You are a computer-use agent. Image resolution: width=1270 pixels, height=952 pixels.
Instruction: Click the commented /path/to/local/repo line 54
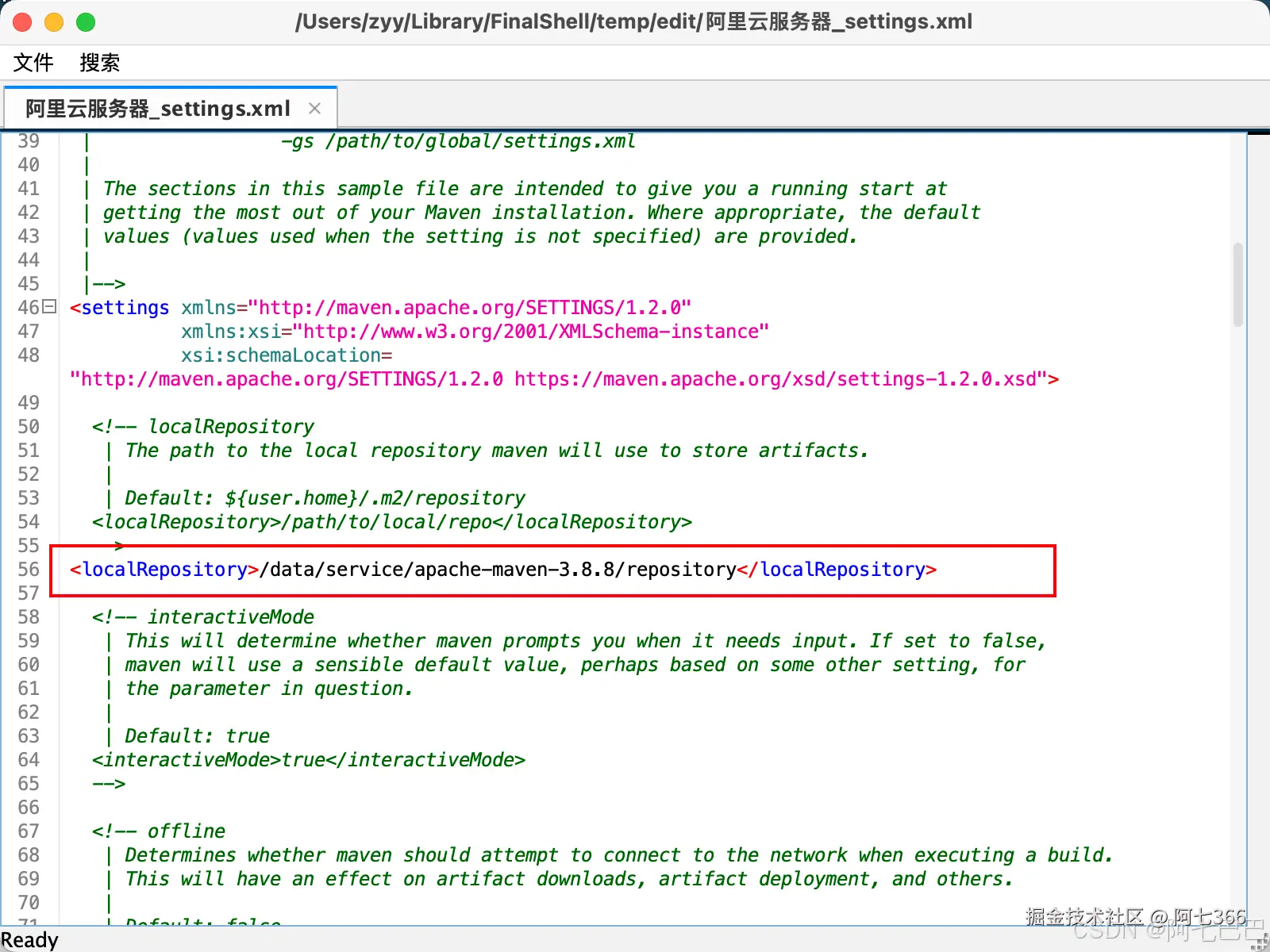tap(392, 522)
